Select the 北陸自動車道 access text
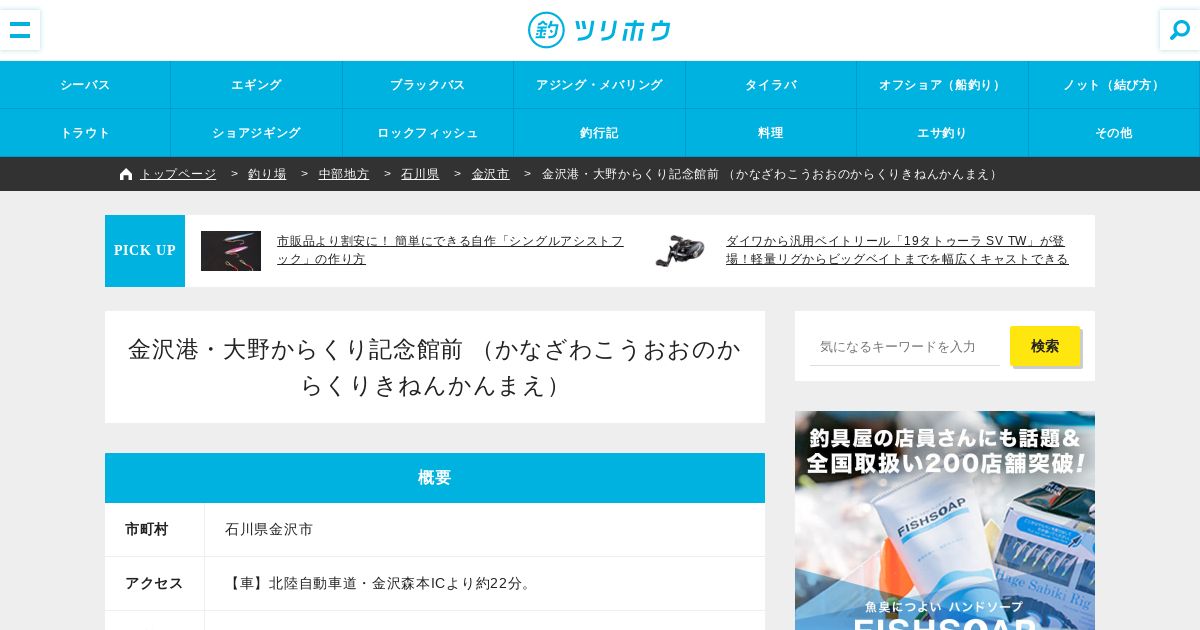 tap(380, 583)
